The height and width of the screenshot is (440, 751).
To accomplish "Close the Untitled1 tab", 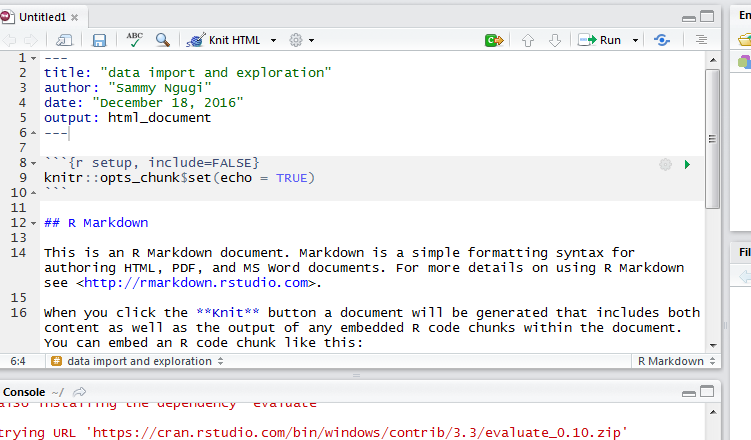I will click(75, 18).
